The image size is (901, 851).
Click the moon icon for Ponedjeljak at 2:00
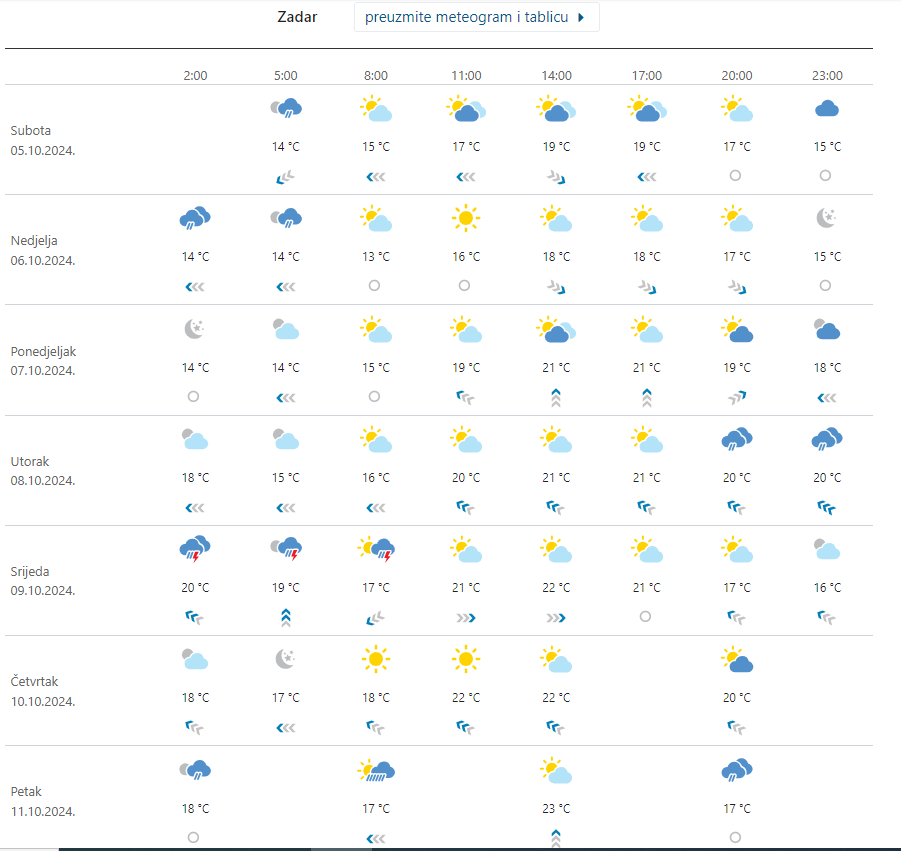coord(195,329)
